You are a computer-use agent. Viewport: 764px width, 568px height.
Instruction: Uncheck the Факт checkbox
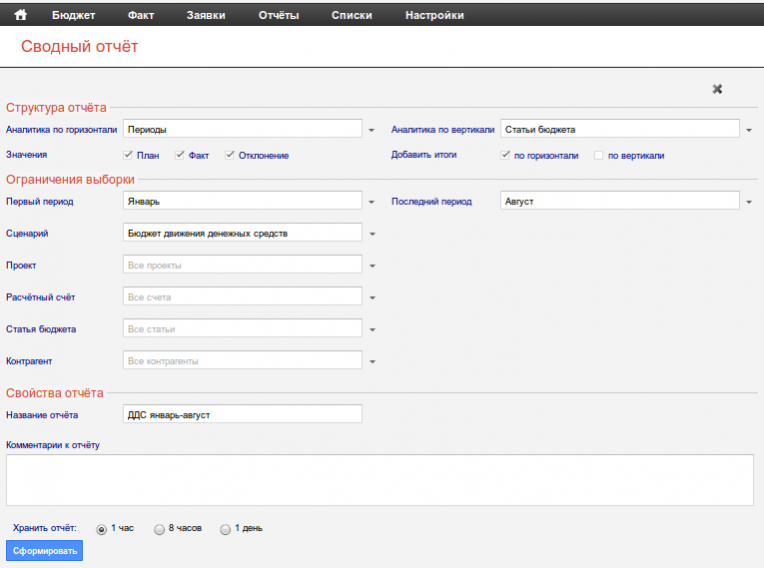(x=180, y=155)
